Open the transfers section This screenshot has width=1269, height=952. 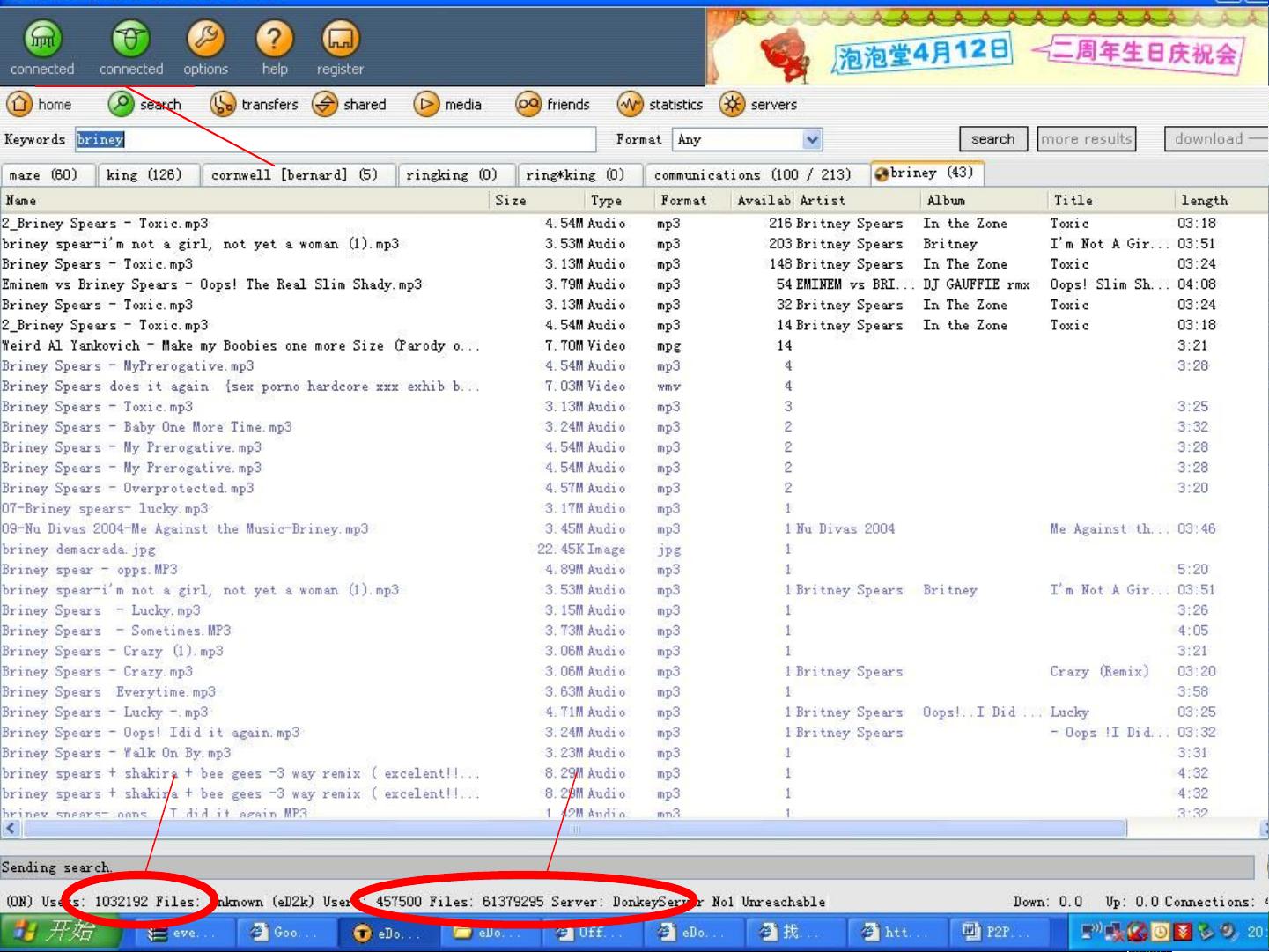tap(255, 104)
